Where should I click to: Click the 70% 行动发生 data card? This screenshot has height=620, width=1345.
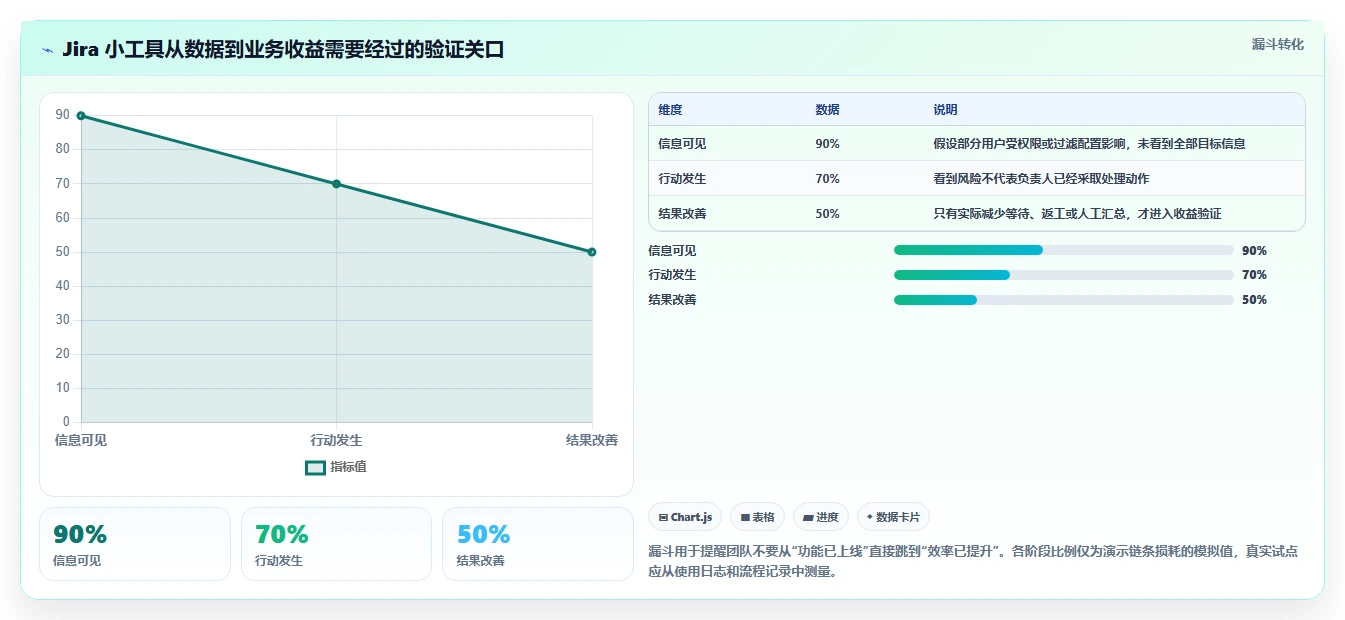[336, 544]
